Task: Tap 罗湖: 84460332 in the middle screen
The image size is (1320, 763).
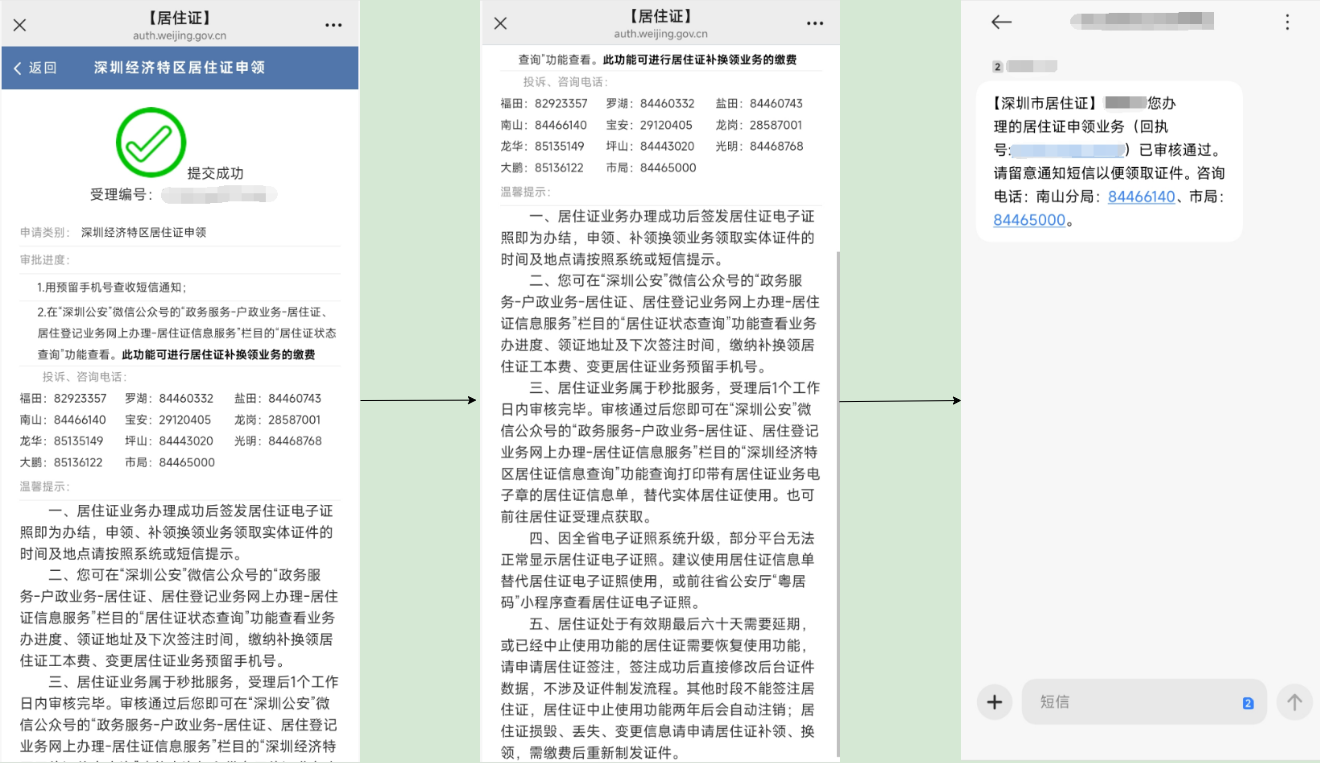Action: tap(650, 104)
